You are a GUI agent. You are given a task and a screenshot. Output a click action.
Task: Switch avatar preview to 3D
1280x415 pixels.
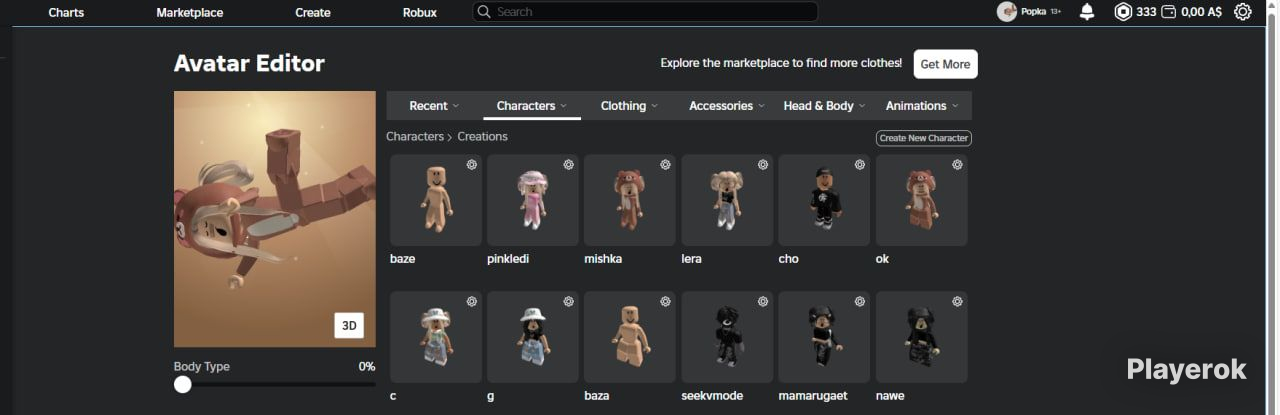349,325
